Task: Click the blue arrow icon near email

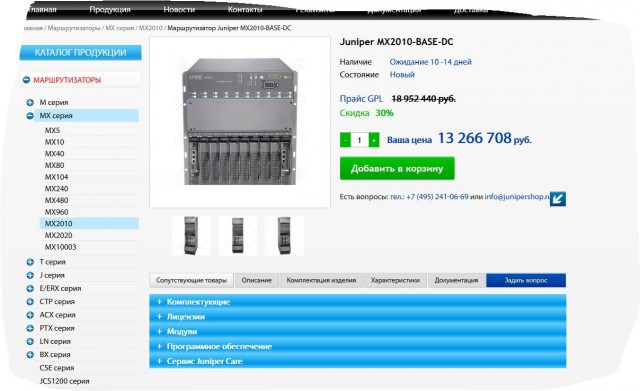Action: click(558, 199)
